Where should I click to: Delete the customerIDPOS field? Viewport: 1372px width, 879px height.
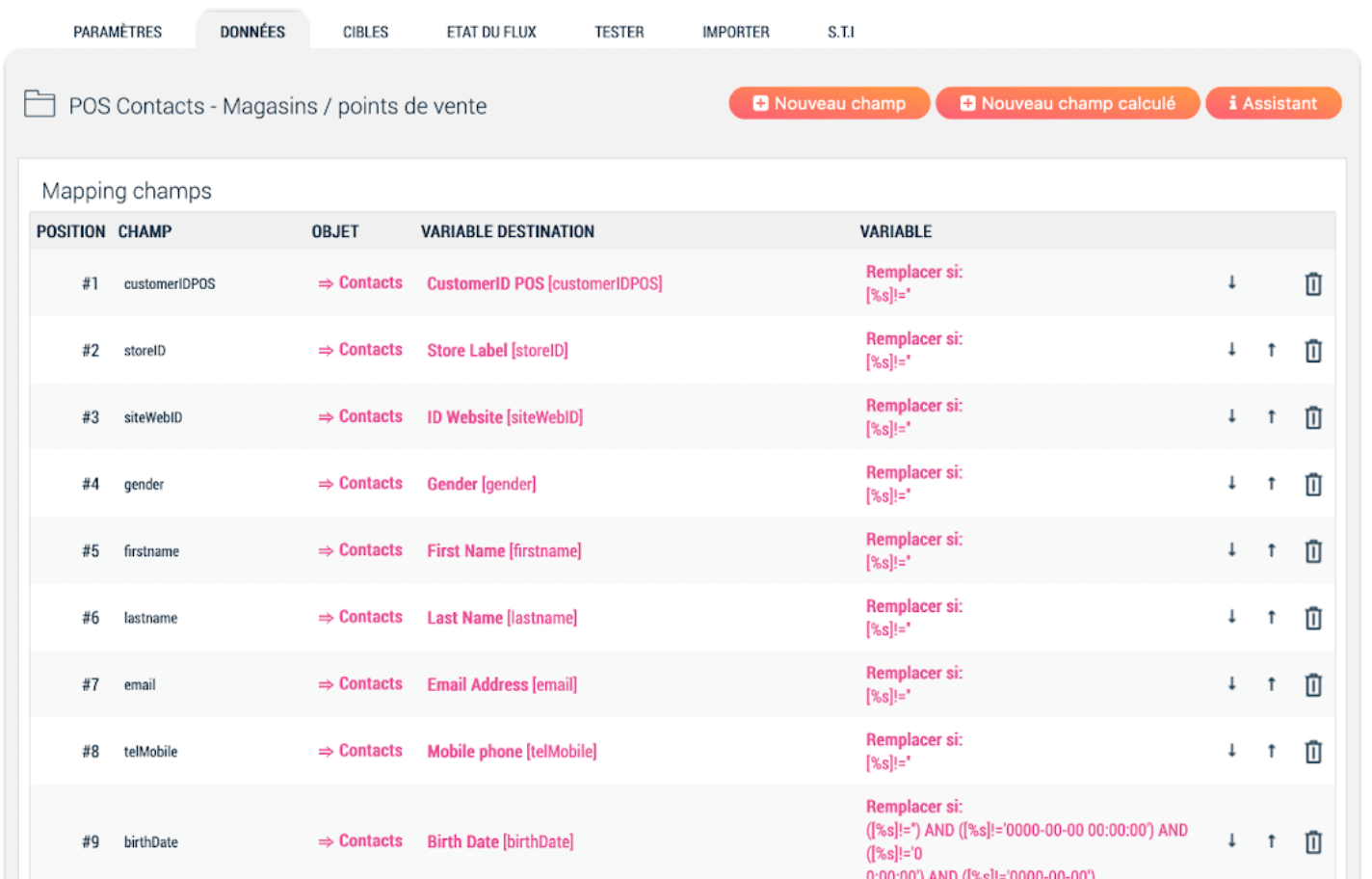point(1312,283)
